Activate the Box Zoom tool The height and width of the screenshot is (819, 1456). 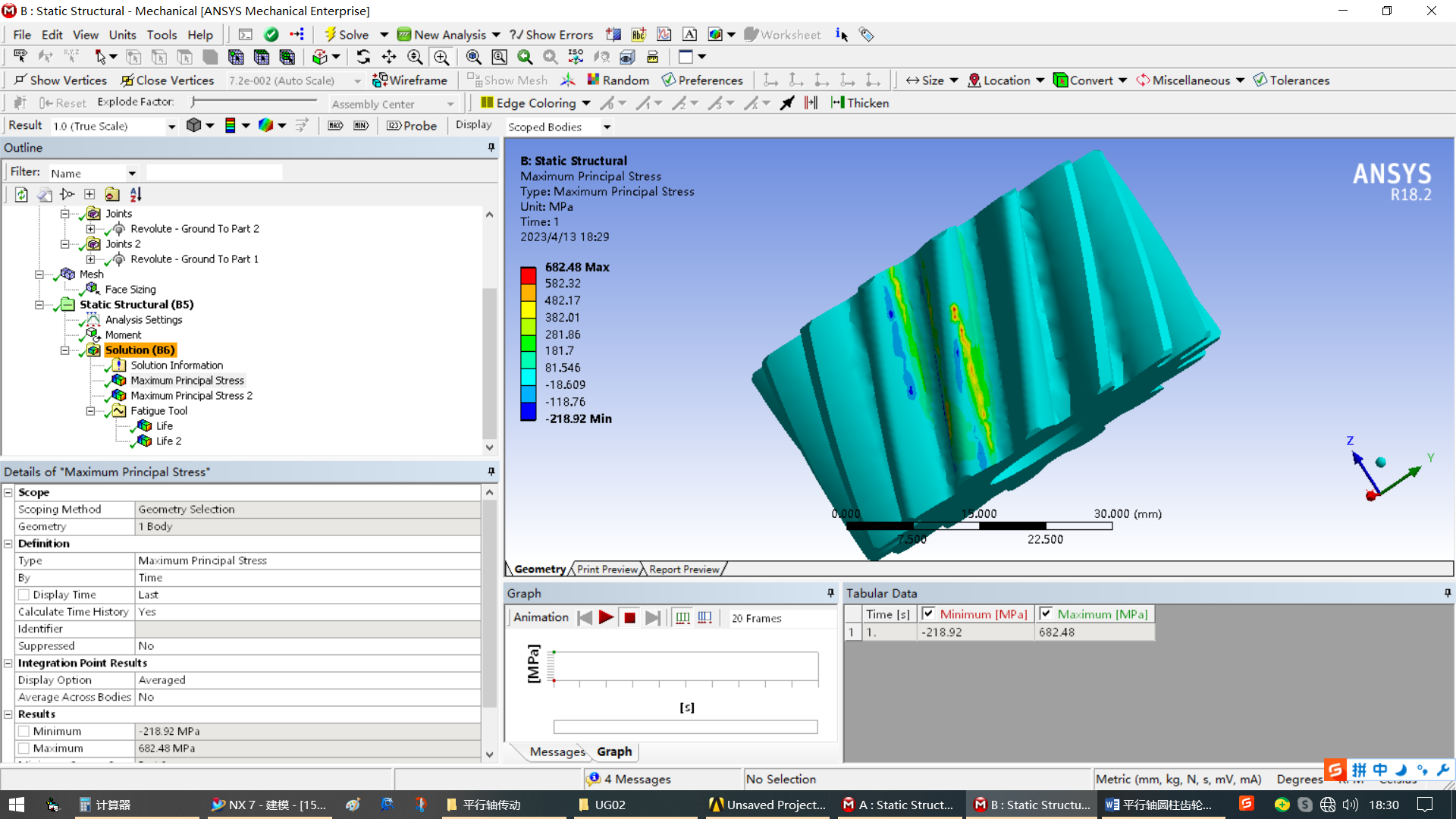[441, 57]
